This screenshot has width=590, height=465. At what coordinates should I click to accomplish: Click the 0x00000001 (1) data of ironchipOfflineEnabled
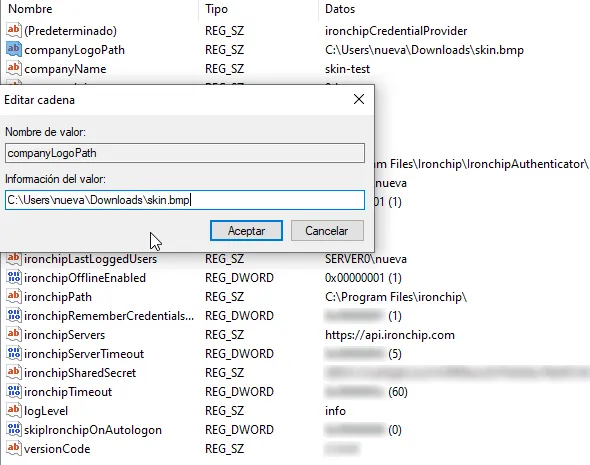tap(363, 278)
